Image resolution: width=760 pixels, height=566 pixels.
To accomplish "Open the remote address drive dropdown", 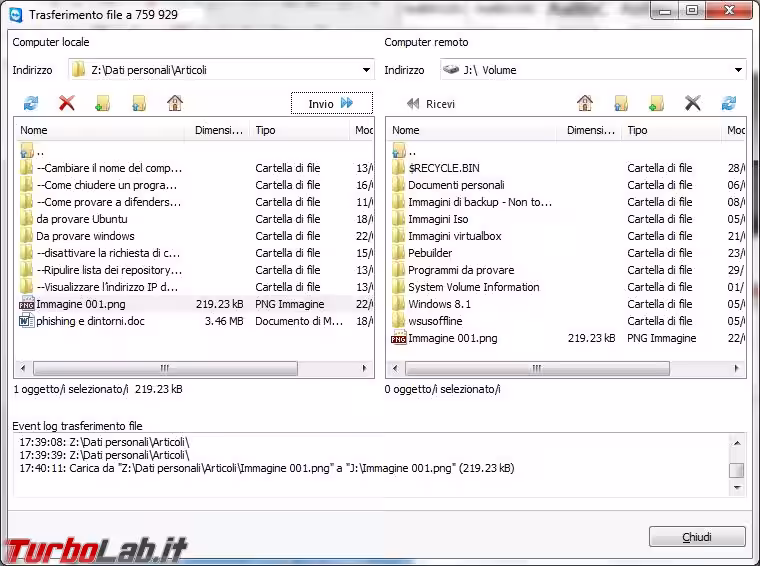I will tap(738, 70).
